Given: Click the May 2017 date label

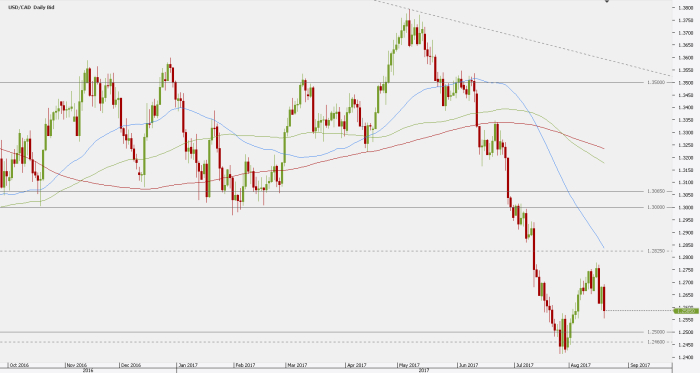Looking at the screenshot, I should (x=410, y=365).
